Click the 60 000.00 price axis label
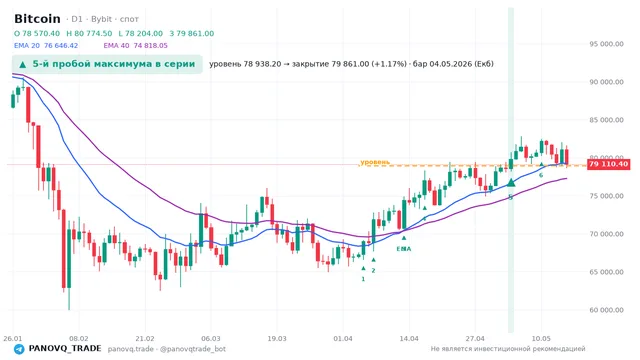The image size is (640, 360). 607,310
